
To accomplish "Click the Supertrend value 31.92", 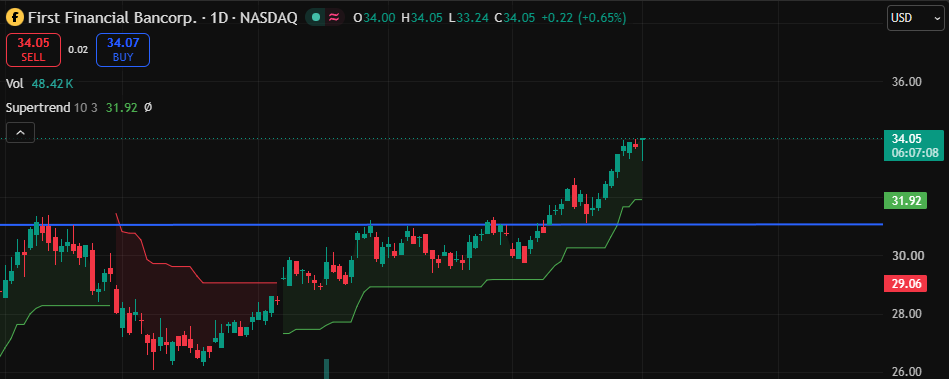I will coord(122,108).
